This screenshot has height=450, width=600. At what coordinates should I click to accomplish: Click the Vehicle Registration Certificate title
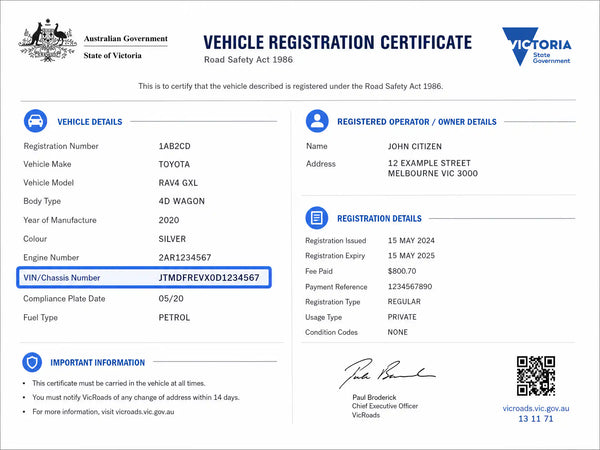338,42
